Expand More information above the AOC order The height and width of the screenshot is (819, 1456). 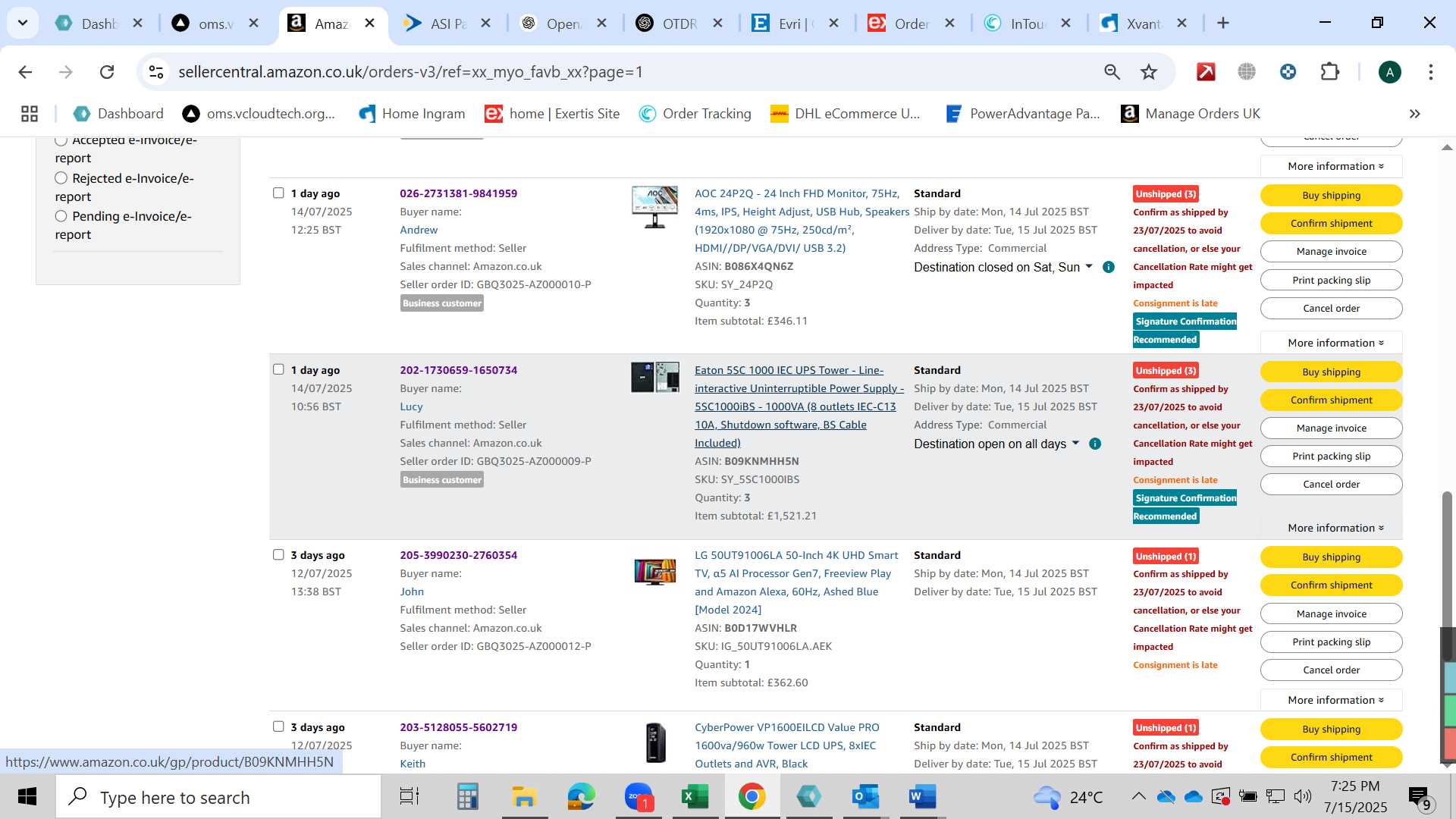pos(1331,166)
